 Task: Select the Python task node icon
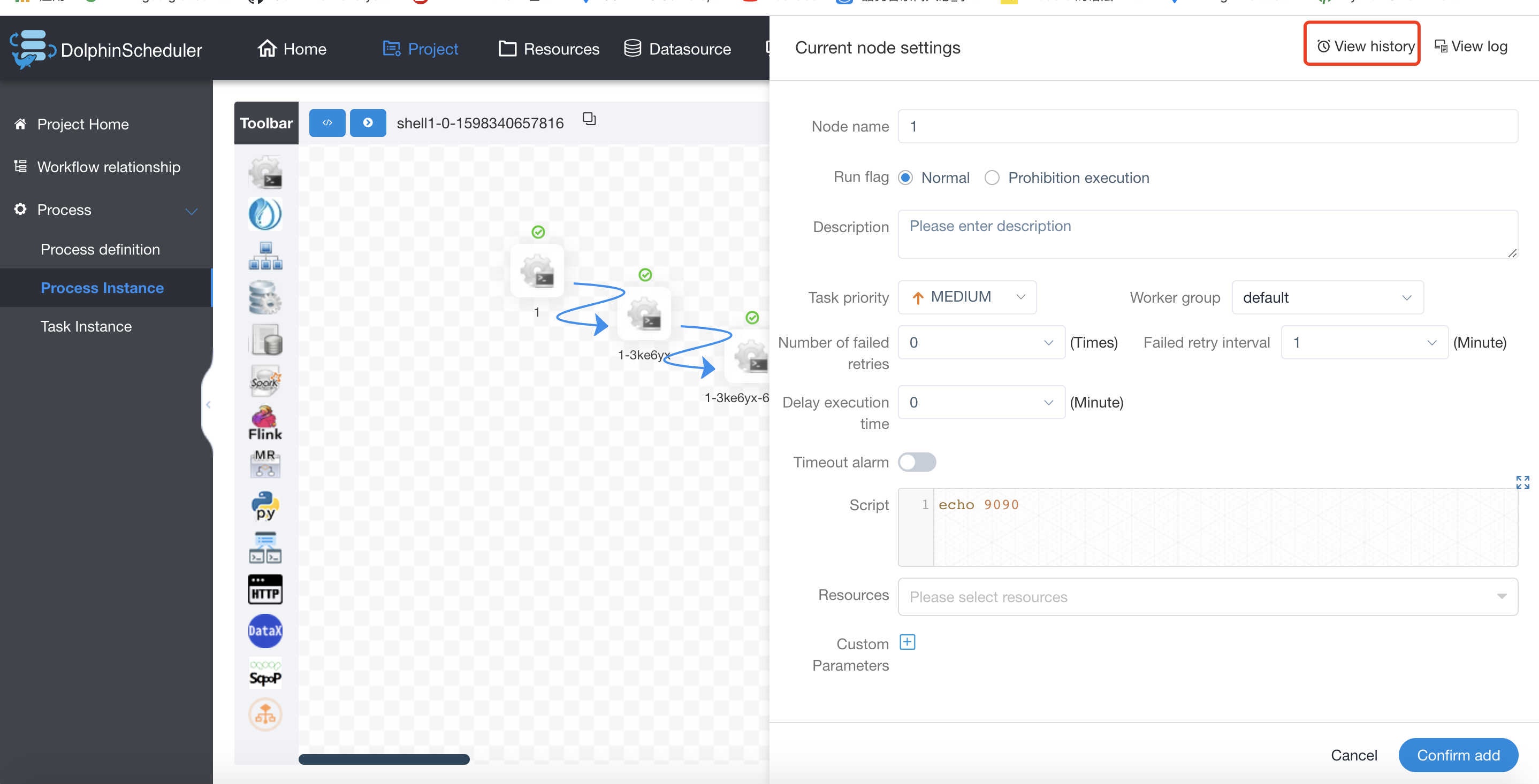pyautogui.click(x=265, y=505)
